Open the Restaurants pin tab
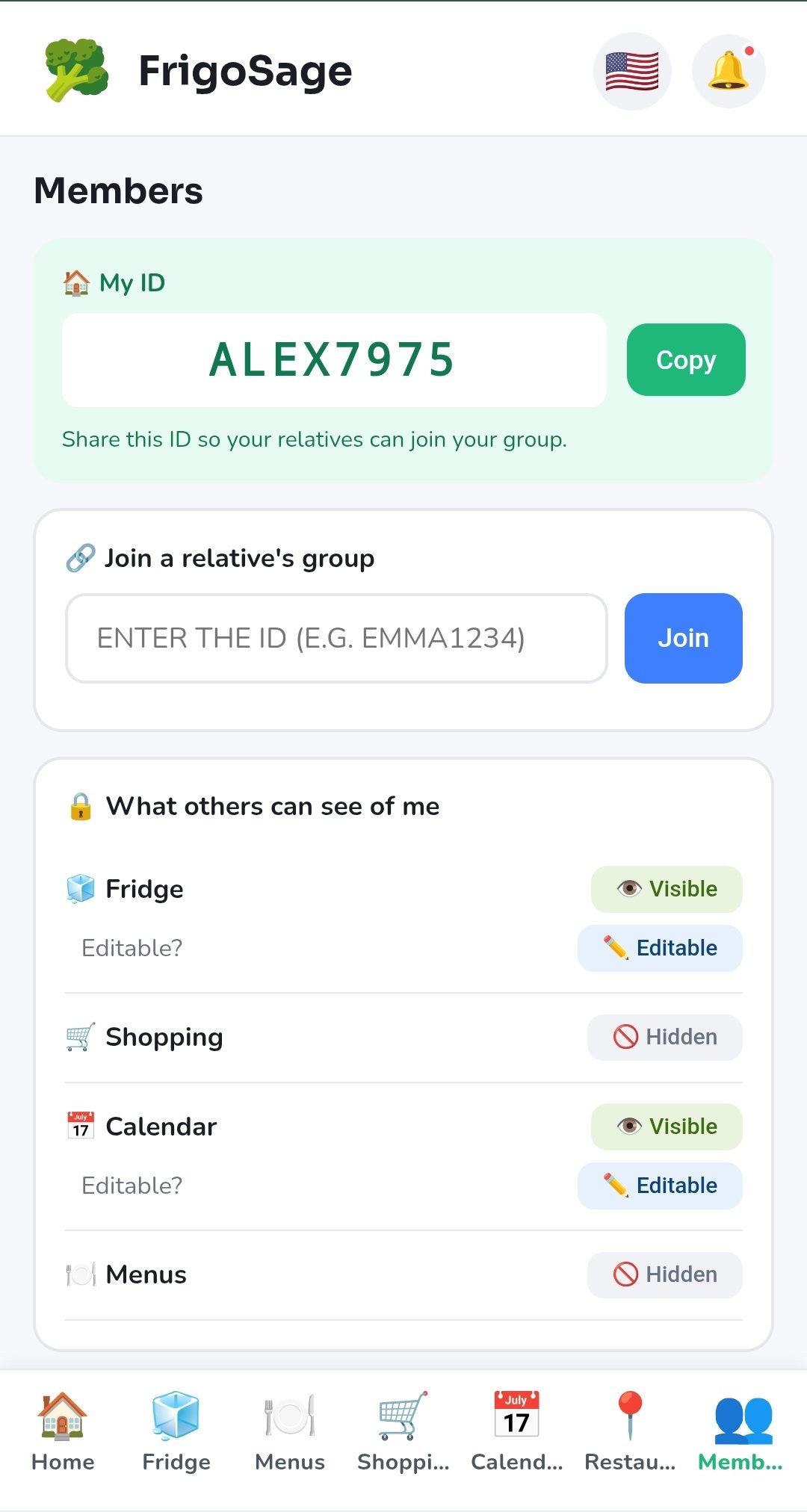 click(630, 1431)
